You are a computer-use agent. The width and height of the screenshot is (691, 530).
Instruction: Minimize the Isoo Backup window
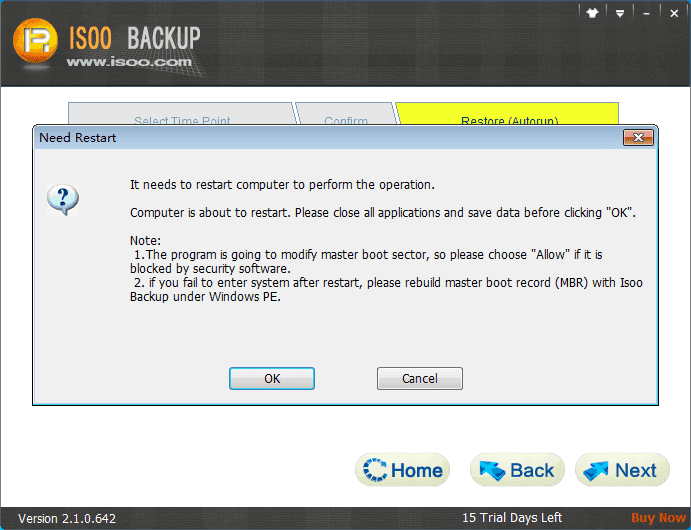tap(646, 14)
